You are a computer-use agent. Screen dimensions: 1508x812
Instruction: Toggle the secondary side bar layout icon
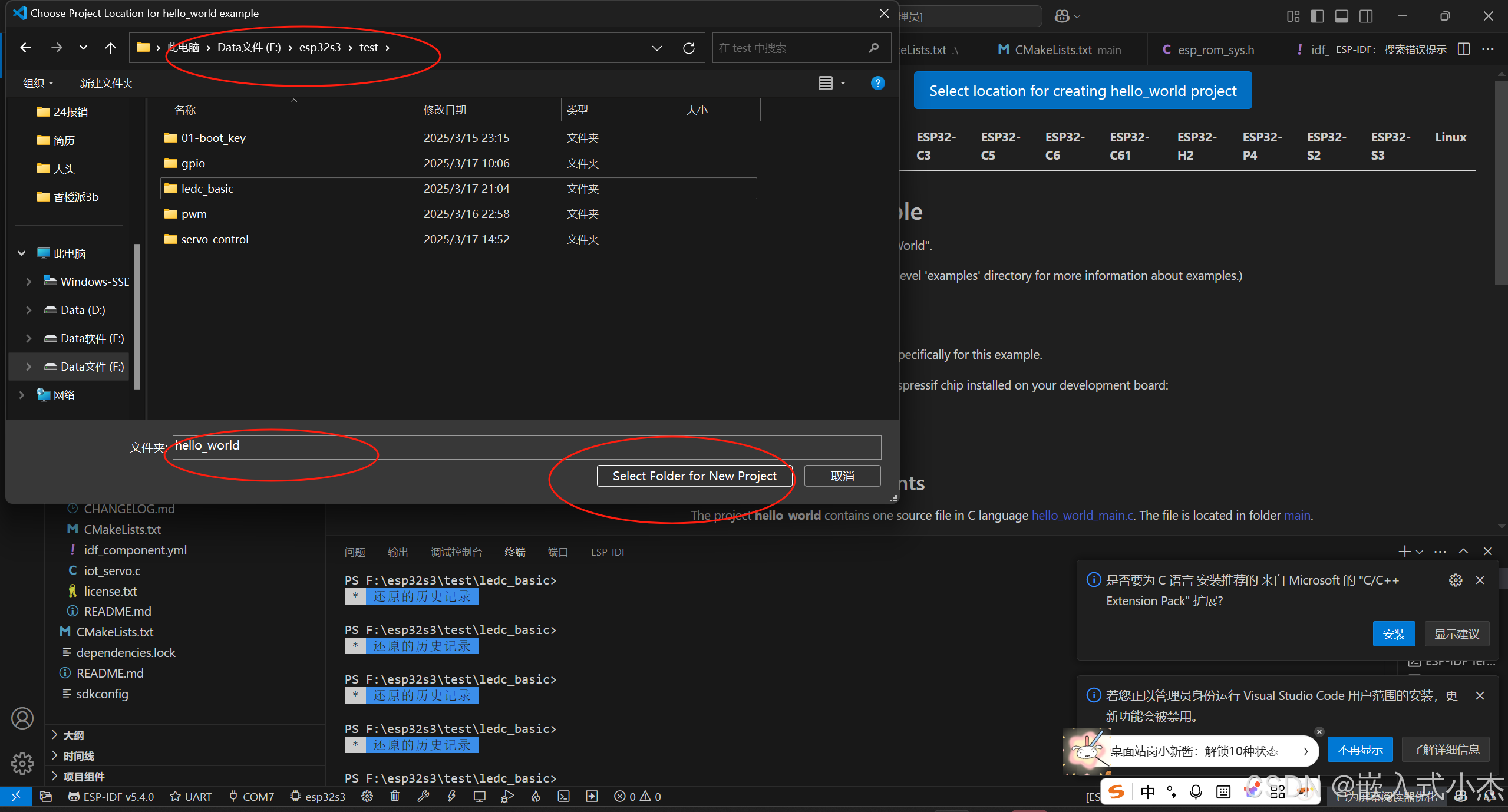(x=1366, y=16)
